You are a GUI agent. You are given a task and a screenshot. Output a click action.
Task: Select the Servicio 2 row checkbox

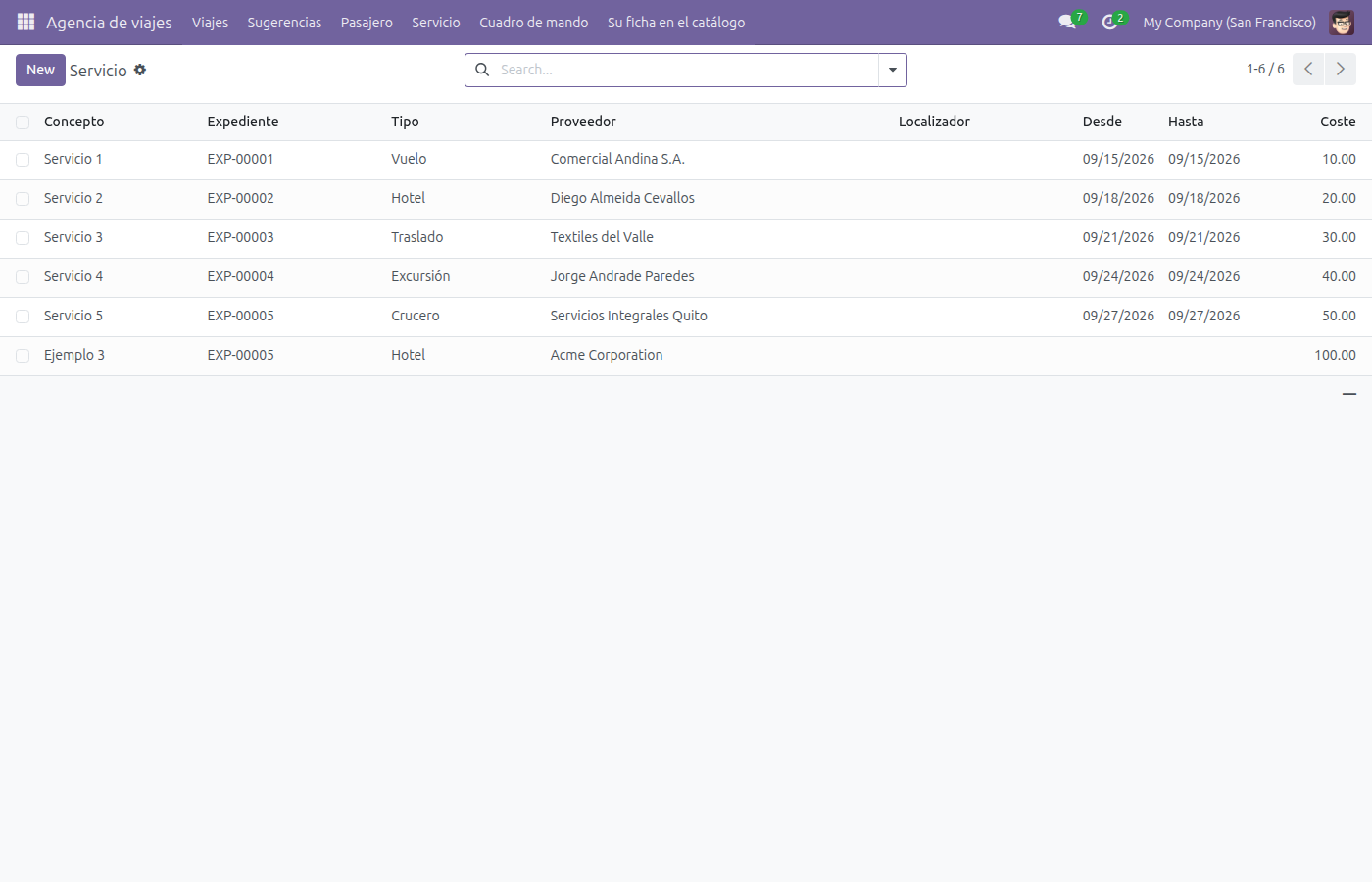(23, 199)
